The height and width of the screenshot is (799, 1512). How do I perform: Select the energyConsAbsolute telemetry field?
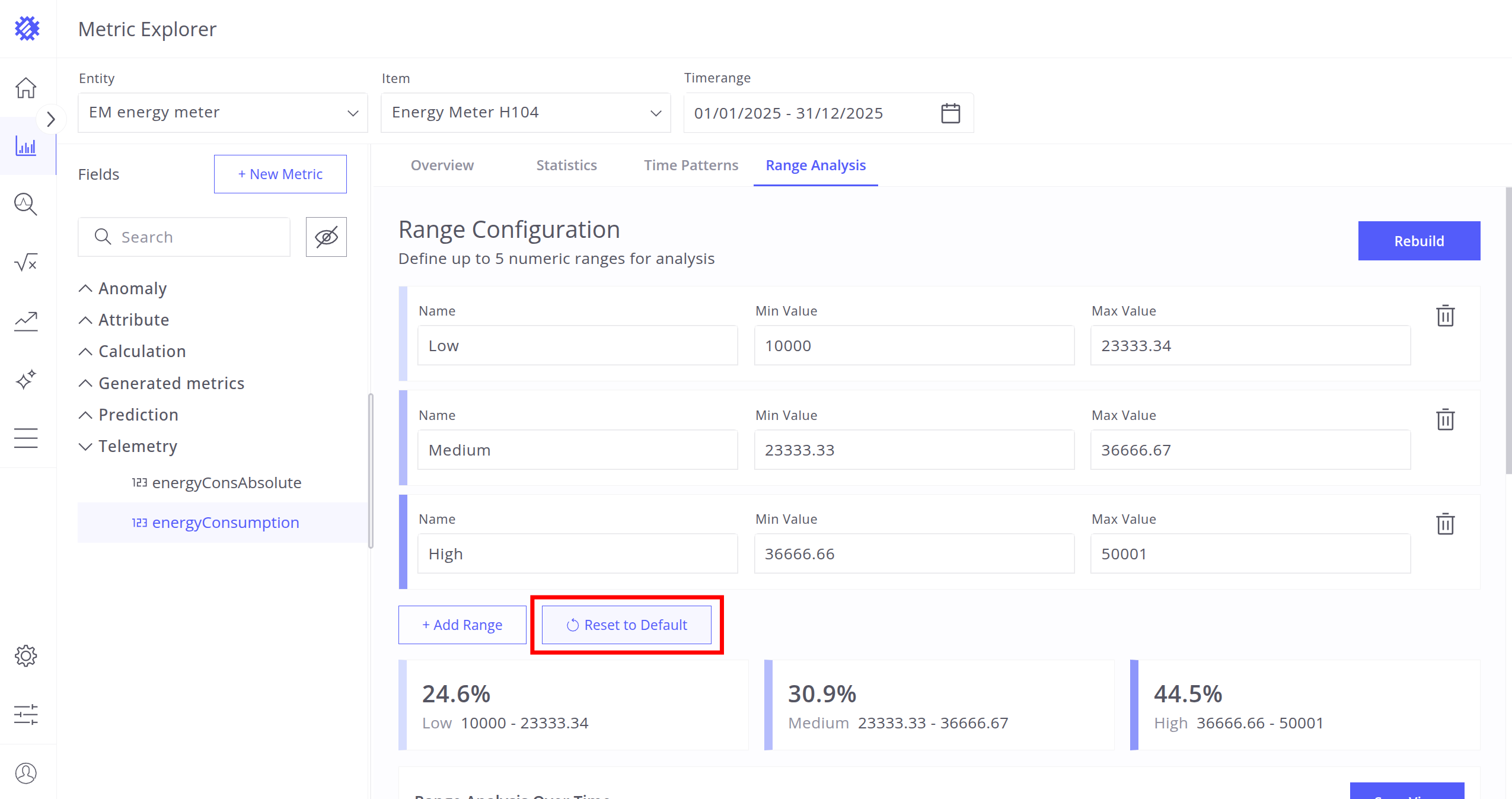click(227, 483)
